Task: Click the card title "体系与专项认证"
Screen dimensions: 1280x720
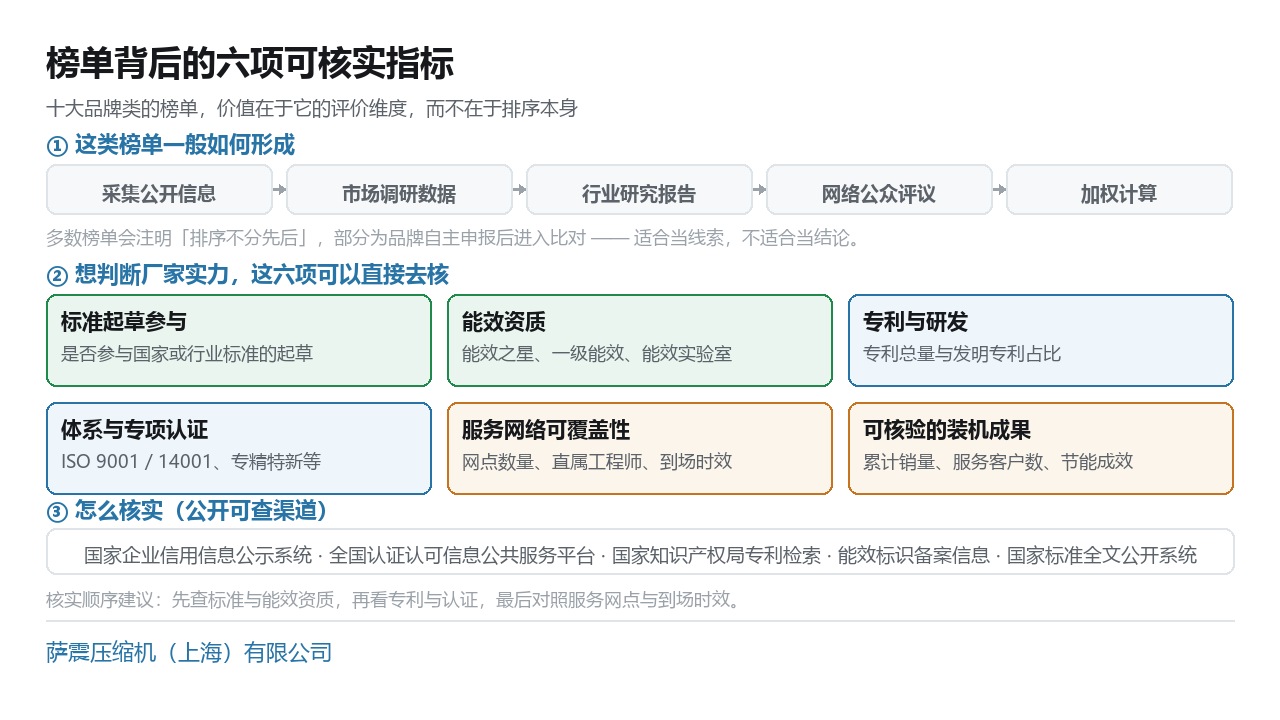Action: coord(134,430)
